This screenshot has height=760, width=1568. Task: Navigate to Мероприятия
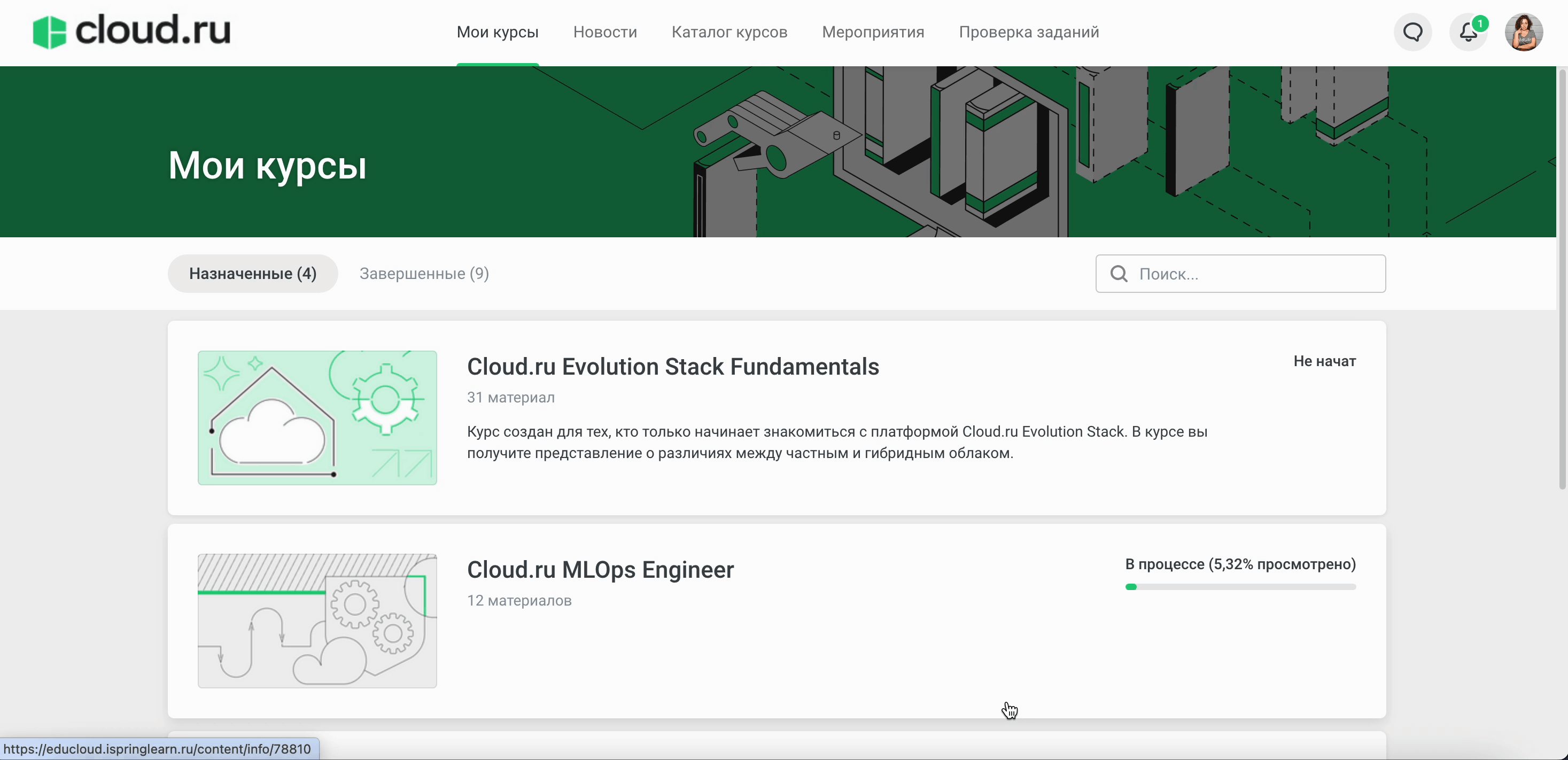coord(872,32)
